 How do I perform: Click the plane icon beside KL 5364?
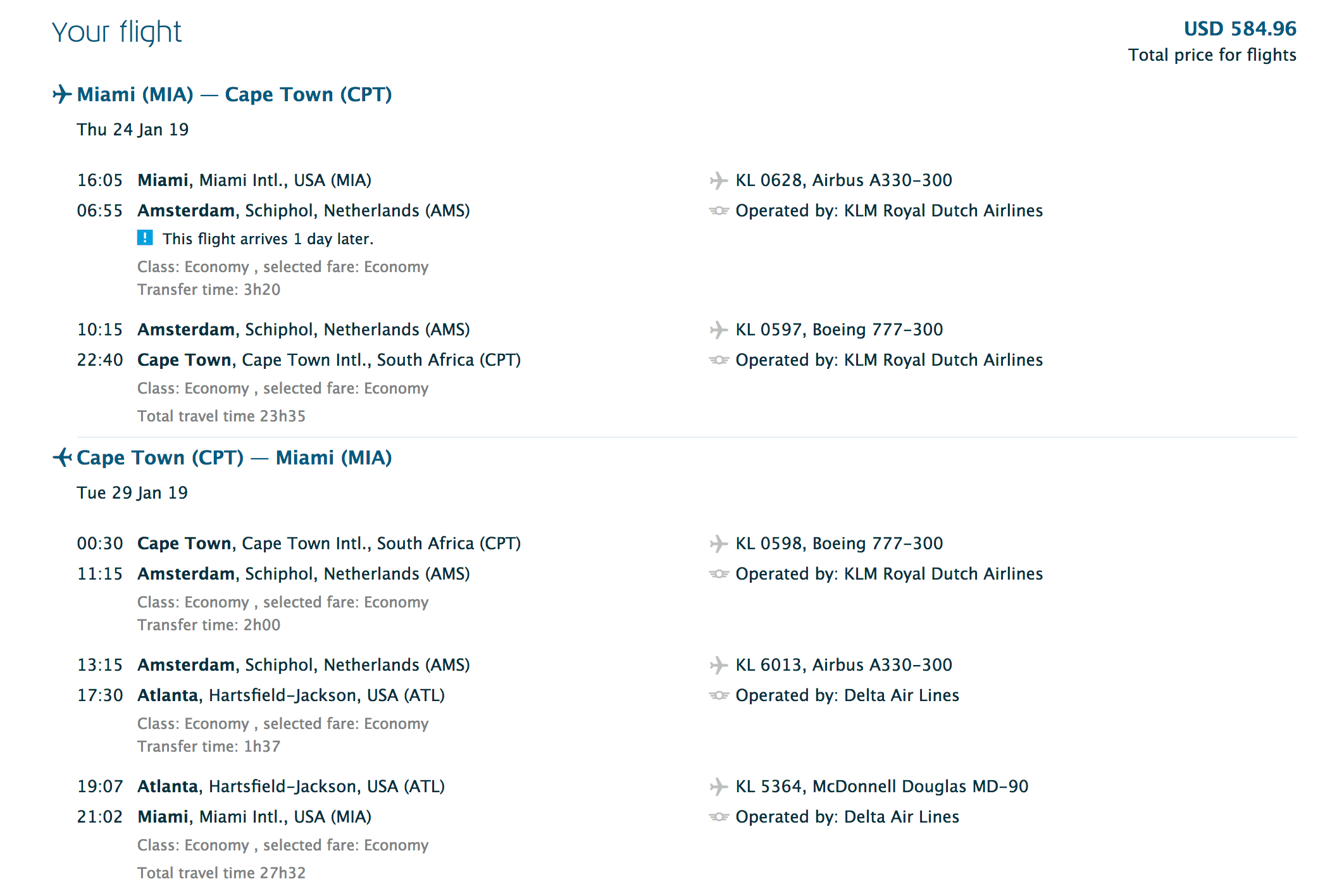tap(718, 787)
